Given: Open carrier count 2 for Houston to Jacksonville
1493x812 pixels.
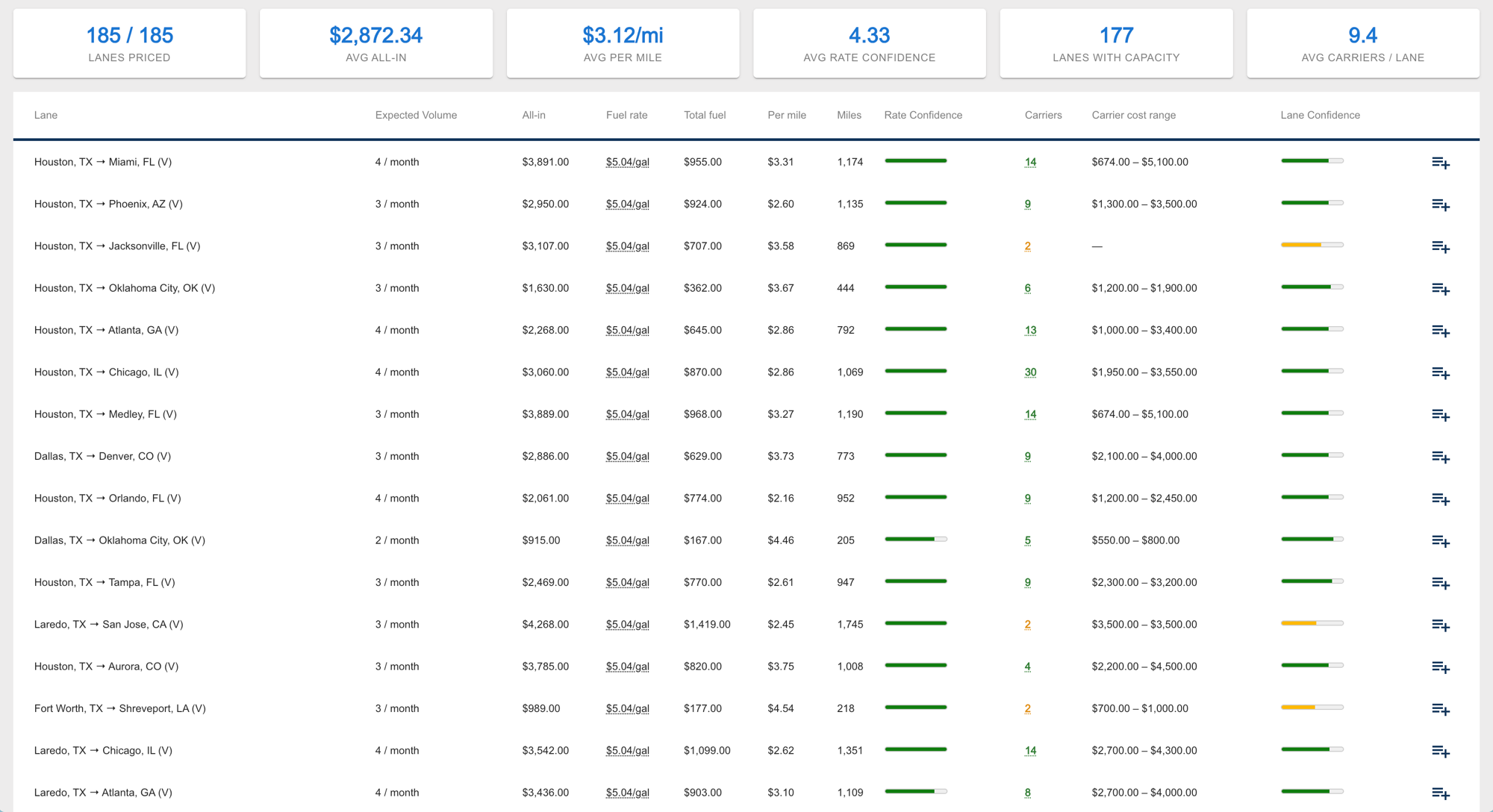Looking at the screenshot, I should (x=1028, y=246).
